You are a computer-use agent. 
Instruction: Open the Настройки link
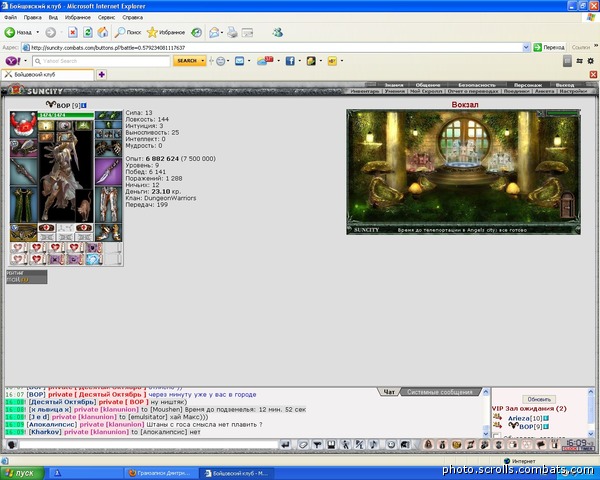pyautogui.click(x=573, y=91)
